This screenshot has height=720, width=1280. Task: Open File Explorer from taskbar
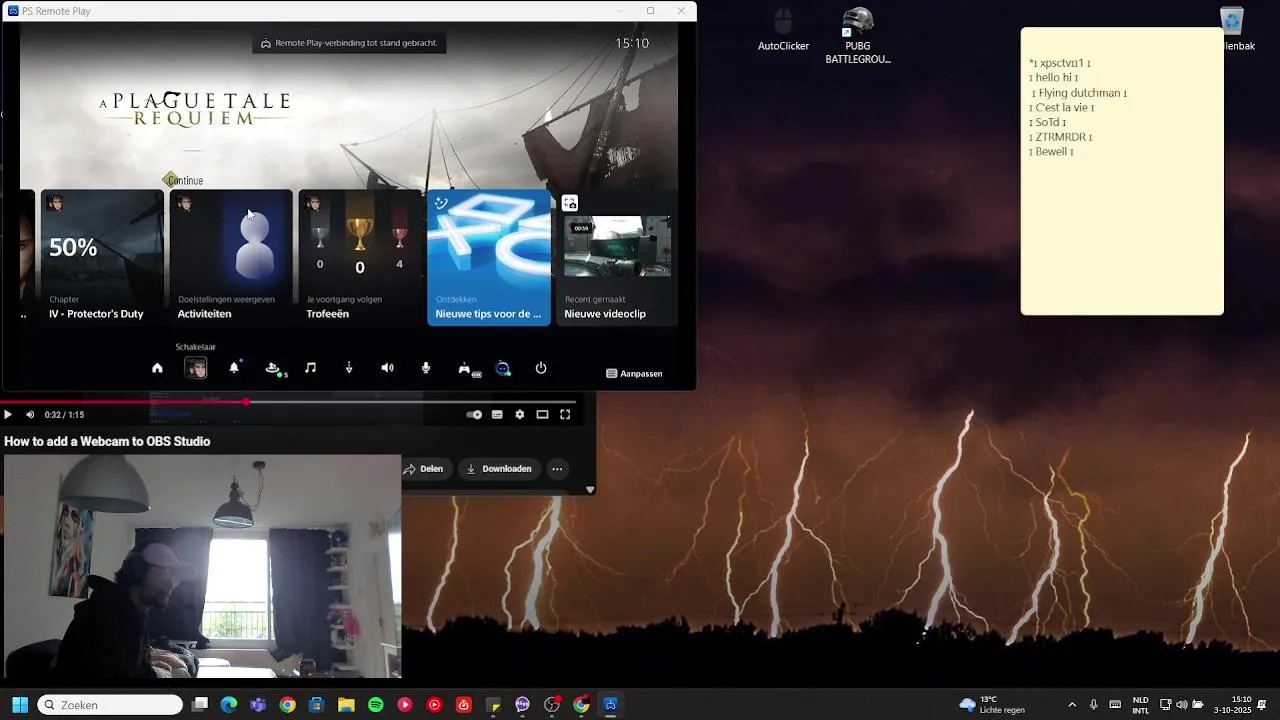pos(346,705)
